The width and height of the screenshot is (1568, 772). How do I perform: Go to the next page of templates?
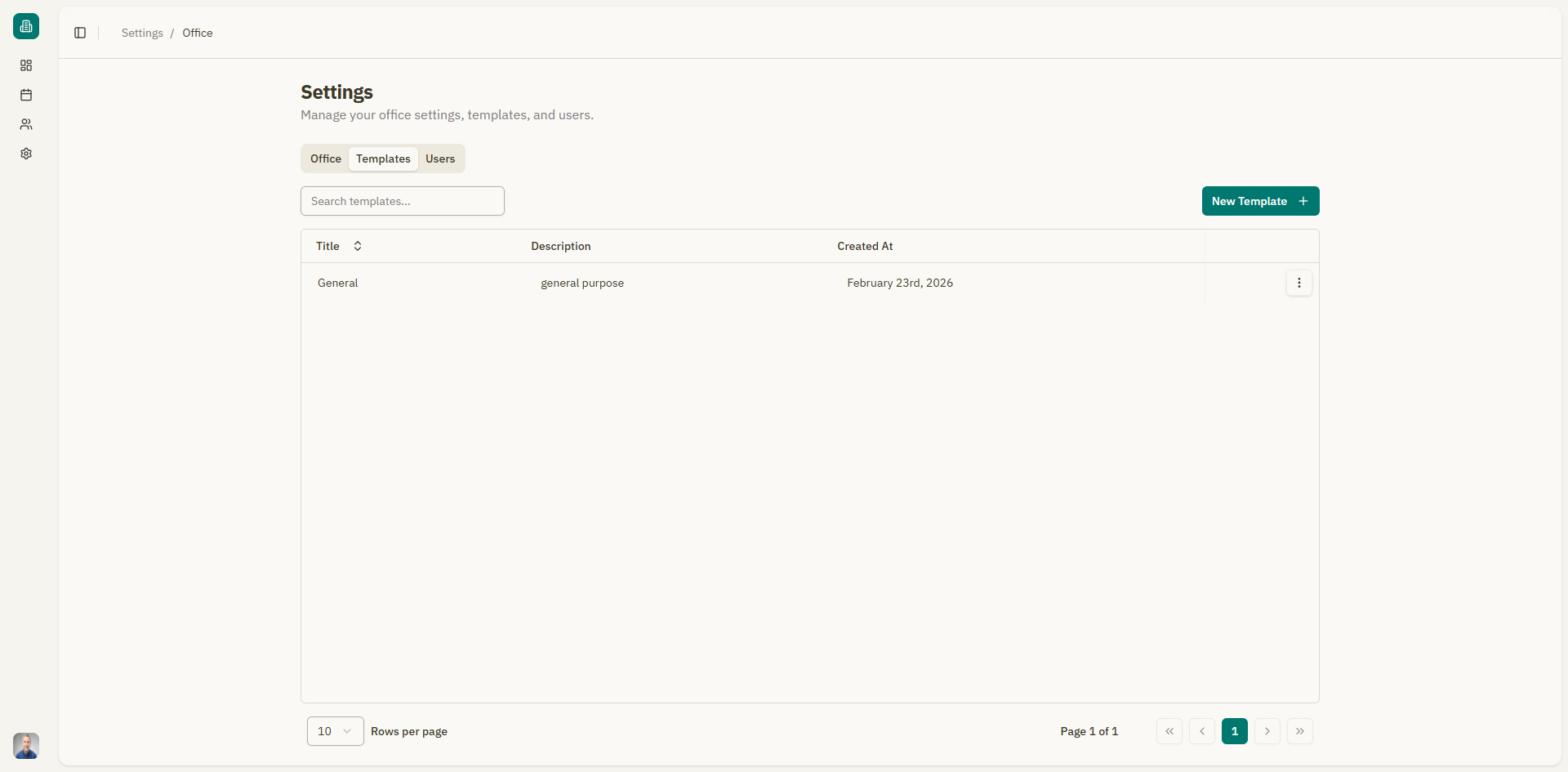pos(1267,731)
